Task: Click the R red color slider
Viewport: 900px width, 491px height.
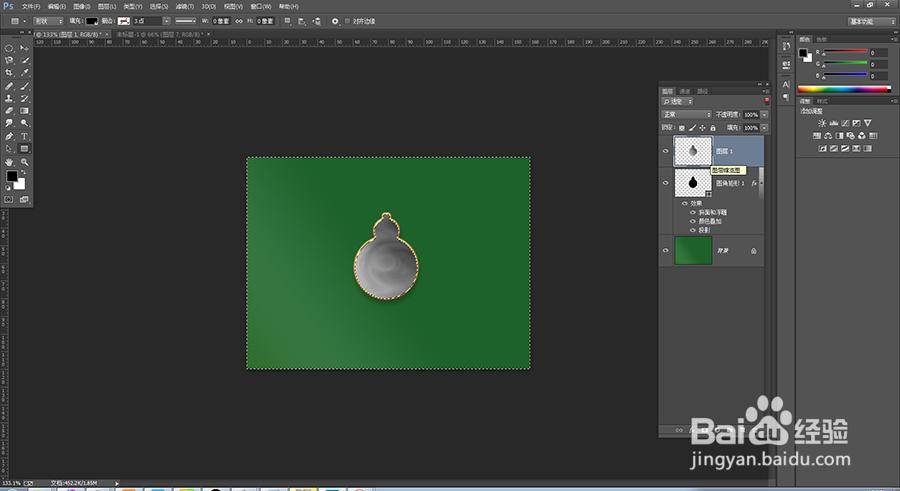Action: click(x=845, y=52)
